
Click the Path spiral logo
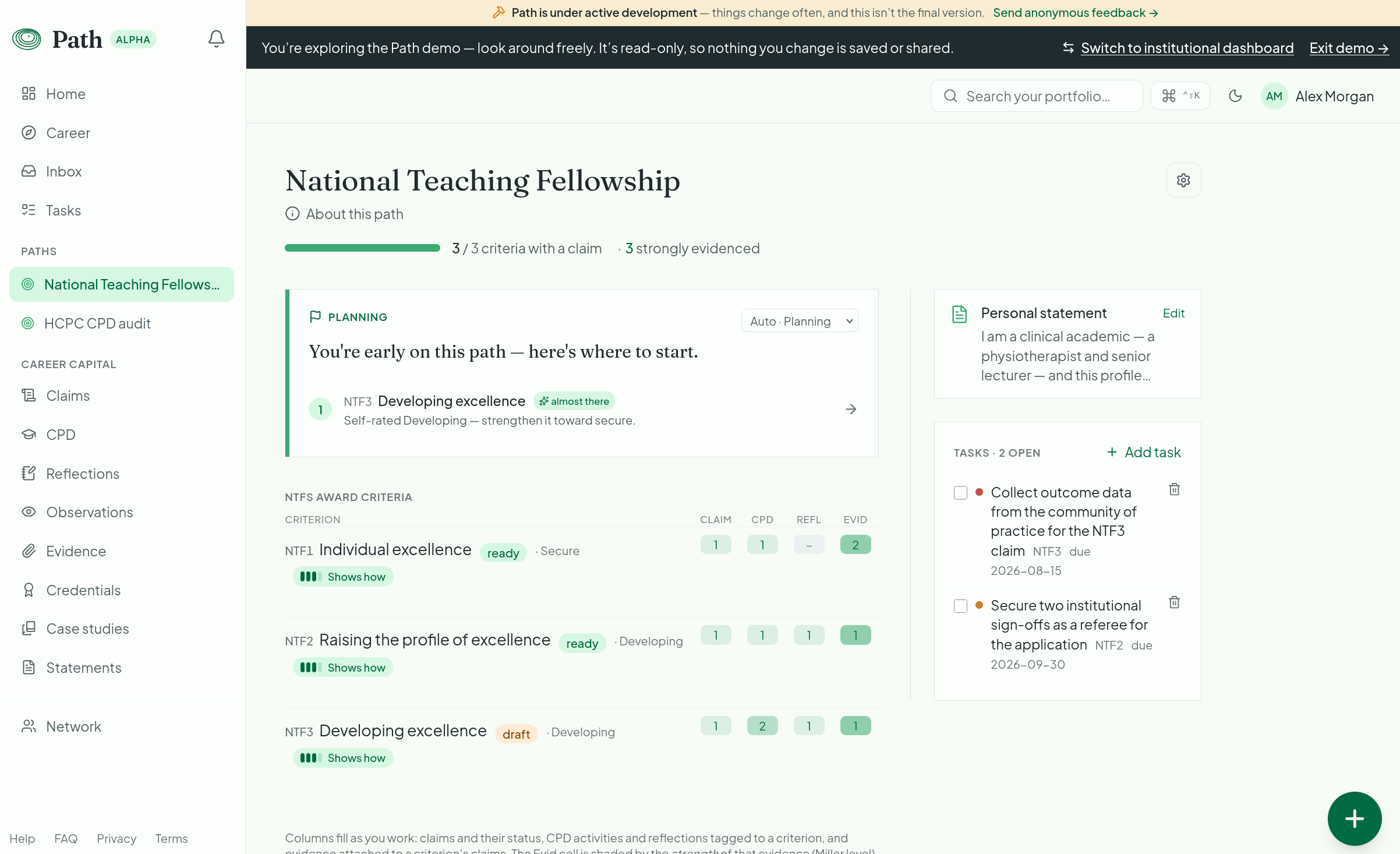coord(27,39)
